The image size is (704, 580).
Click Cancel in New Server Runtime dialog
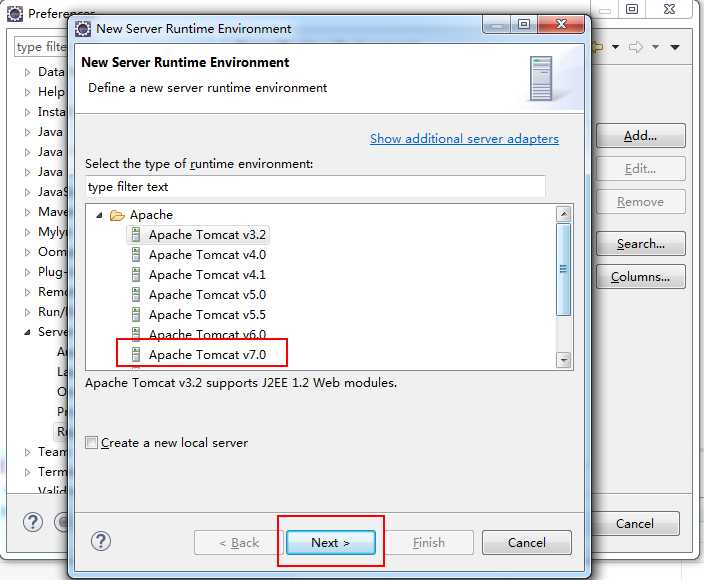(x=527, y=542)
